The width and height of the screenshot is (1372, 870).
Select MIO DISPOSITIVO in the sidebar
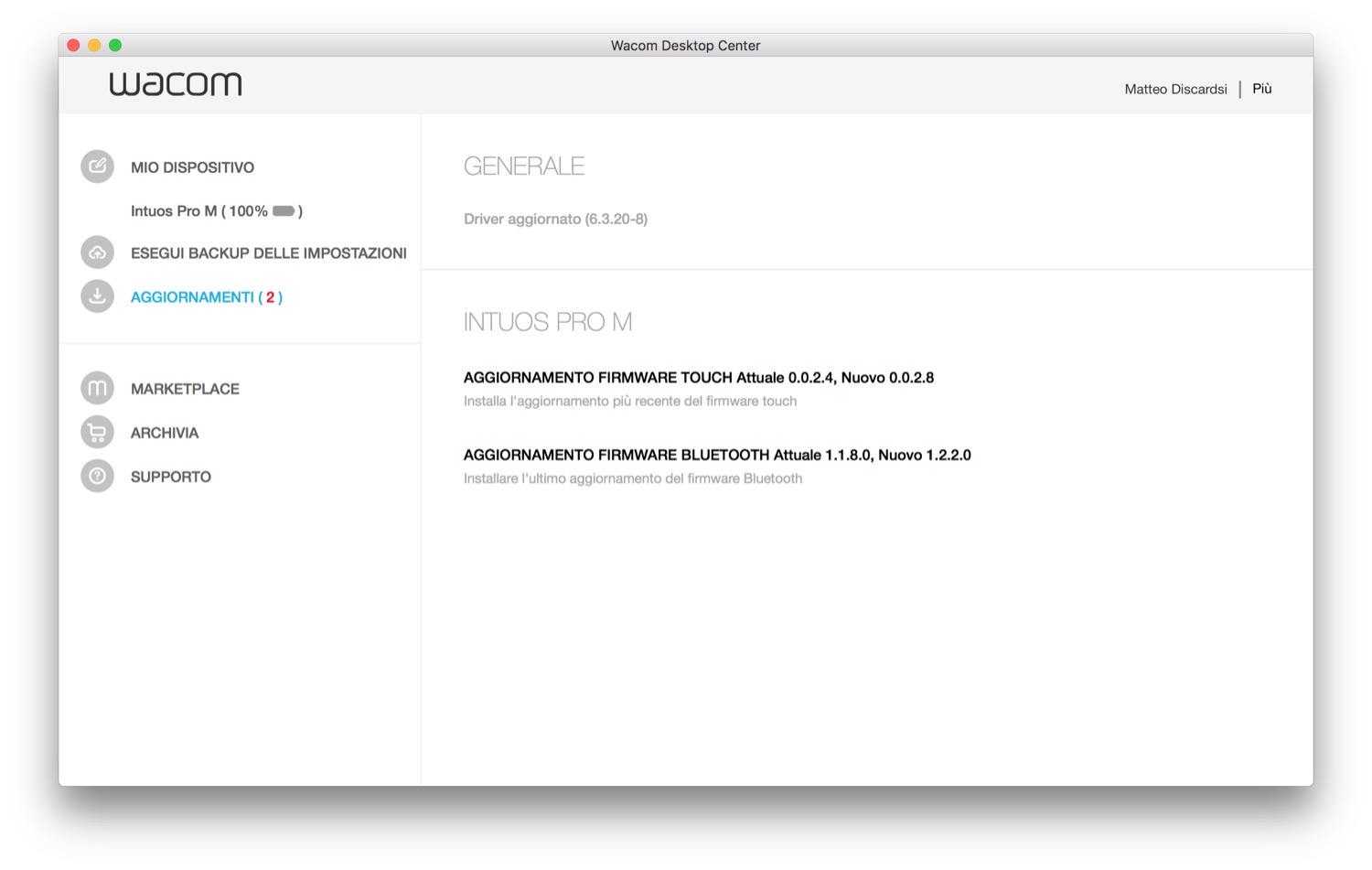[192, 167]
